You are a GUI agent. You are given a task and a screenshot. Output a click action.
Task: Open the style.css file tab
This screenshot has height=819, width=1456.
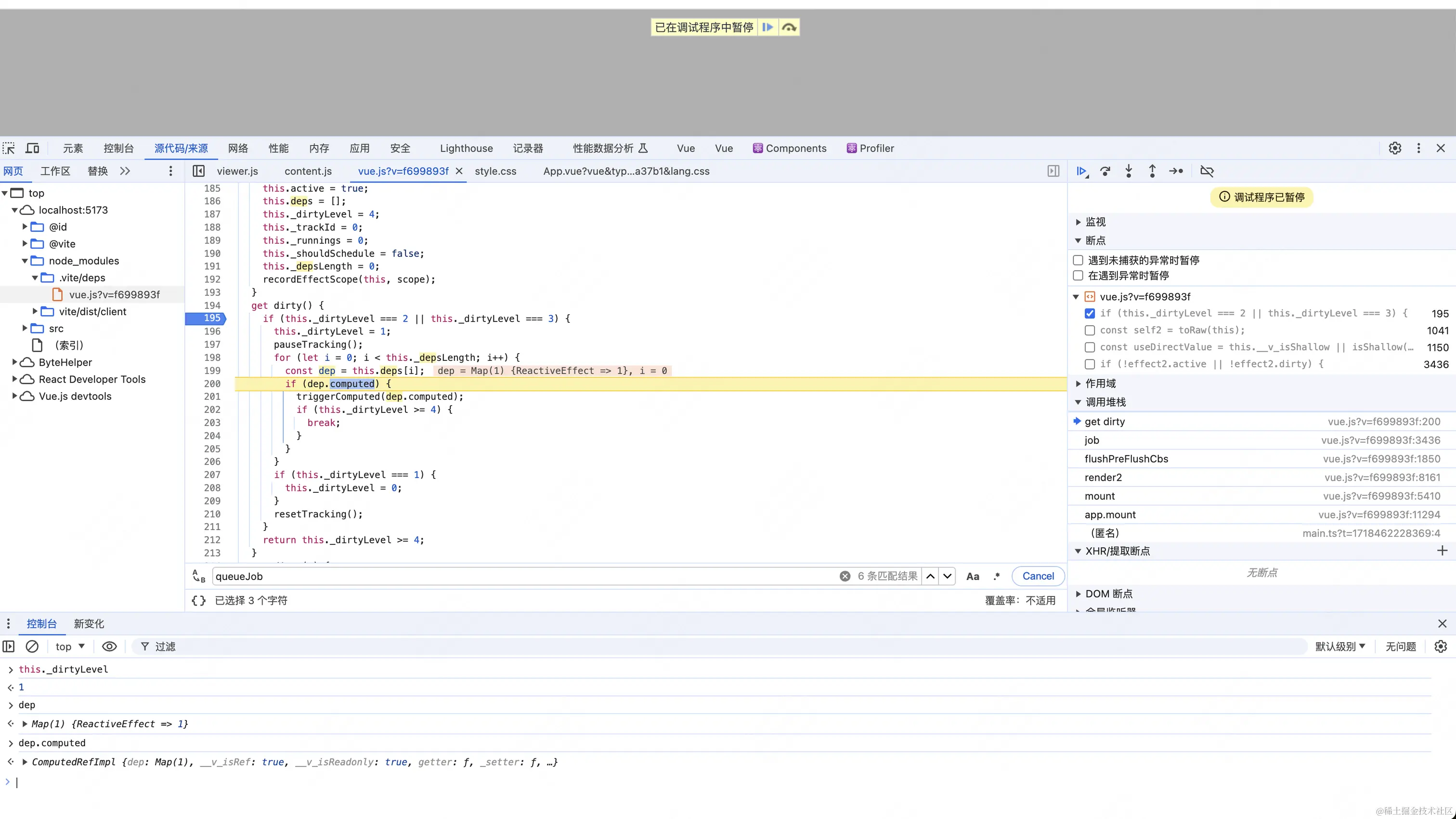click(495, 172)
